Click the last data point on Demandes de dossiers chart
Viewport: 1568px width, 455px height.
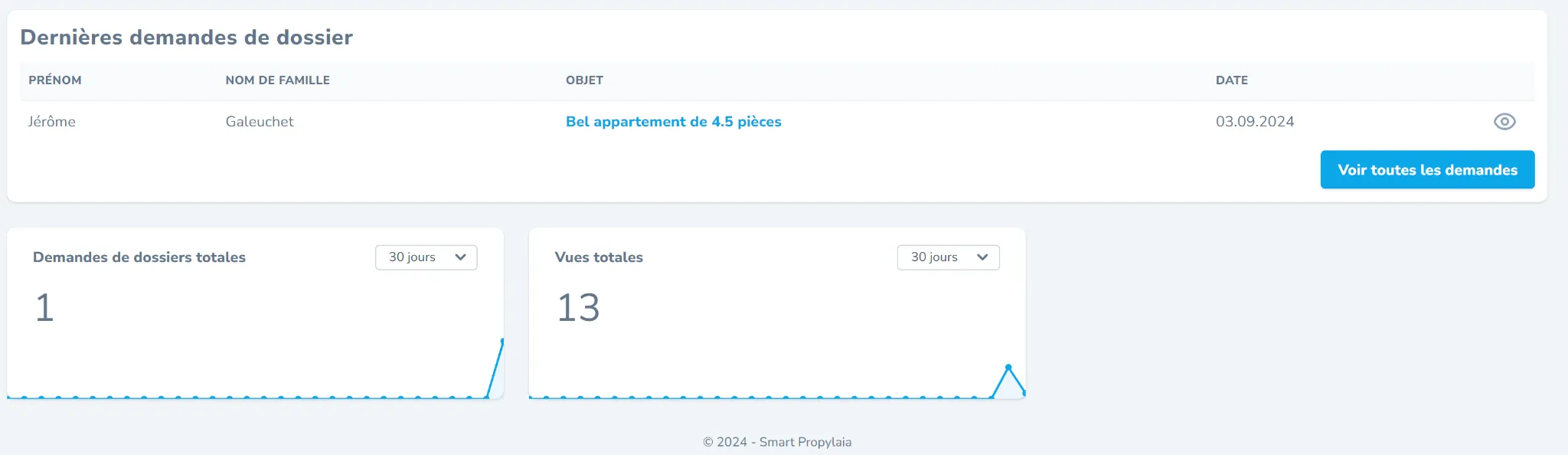(x=502, y=341)
